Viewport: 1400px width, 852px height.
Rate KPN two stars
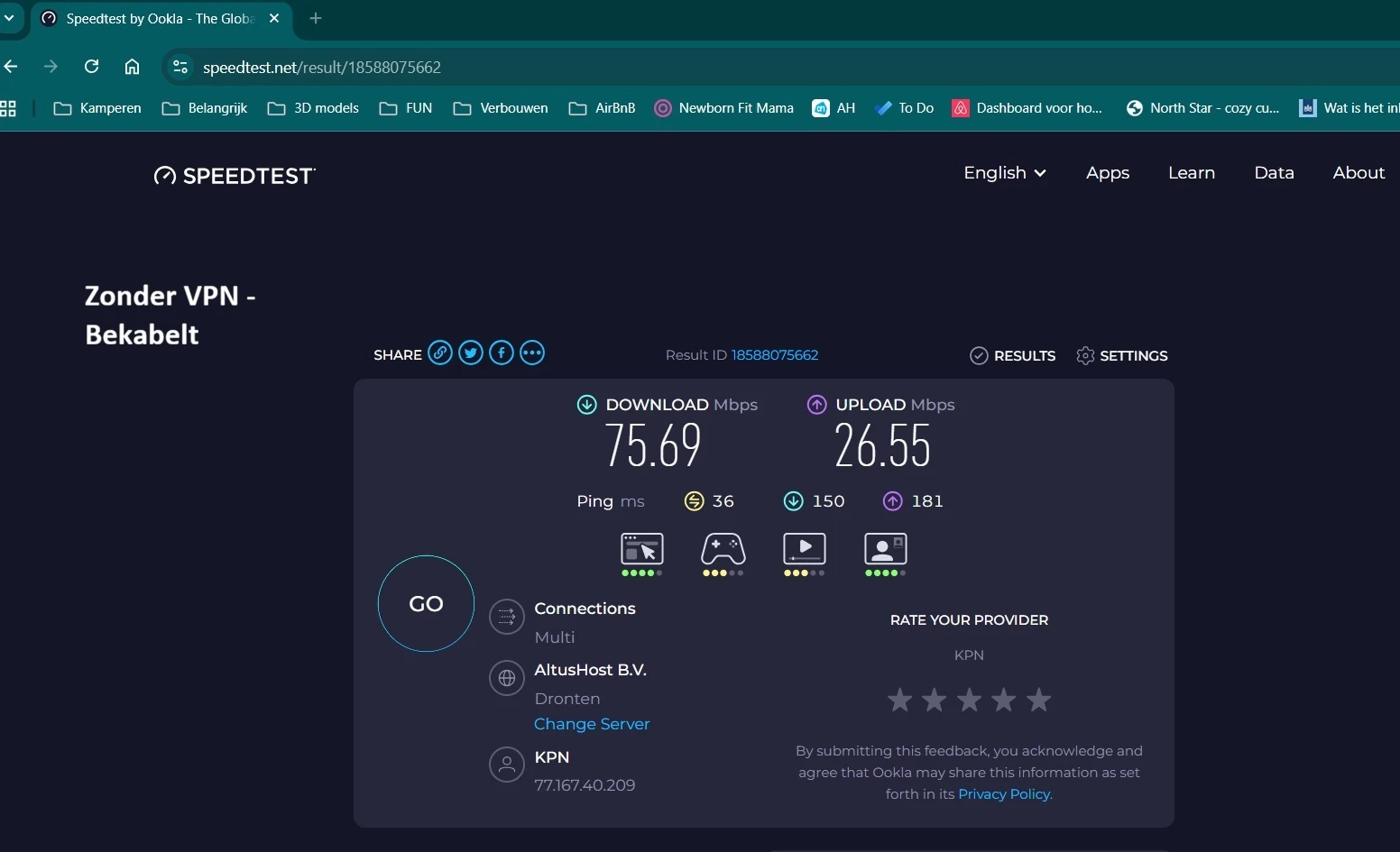(935, 700)
